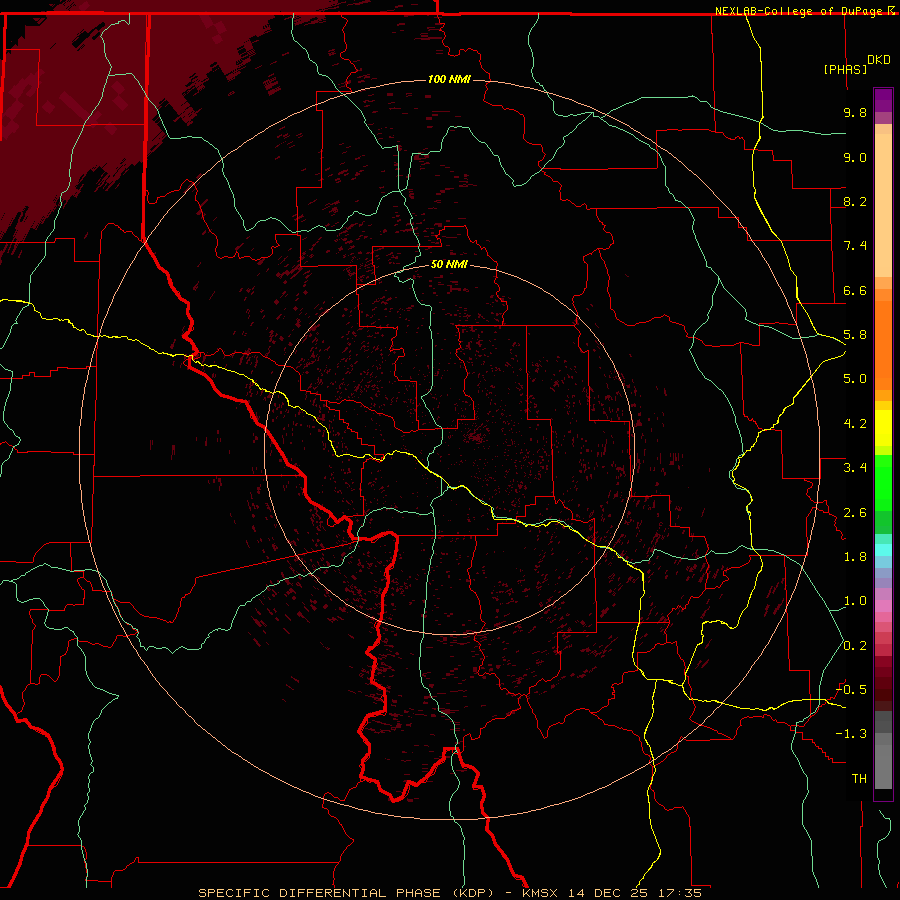Click the 1.8 value on the color scale

[x=855, y=557]
